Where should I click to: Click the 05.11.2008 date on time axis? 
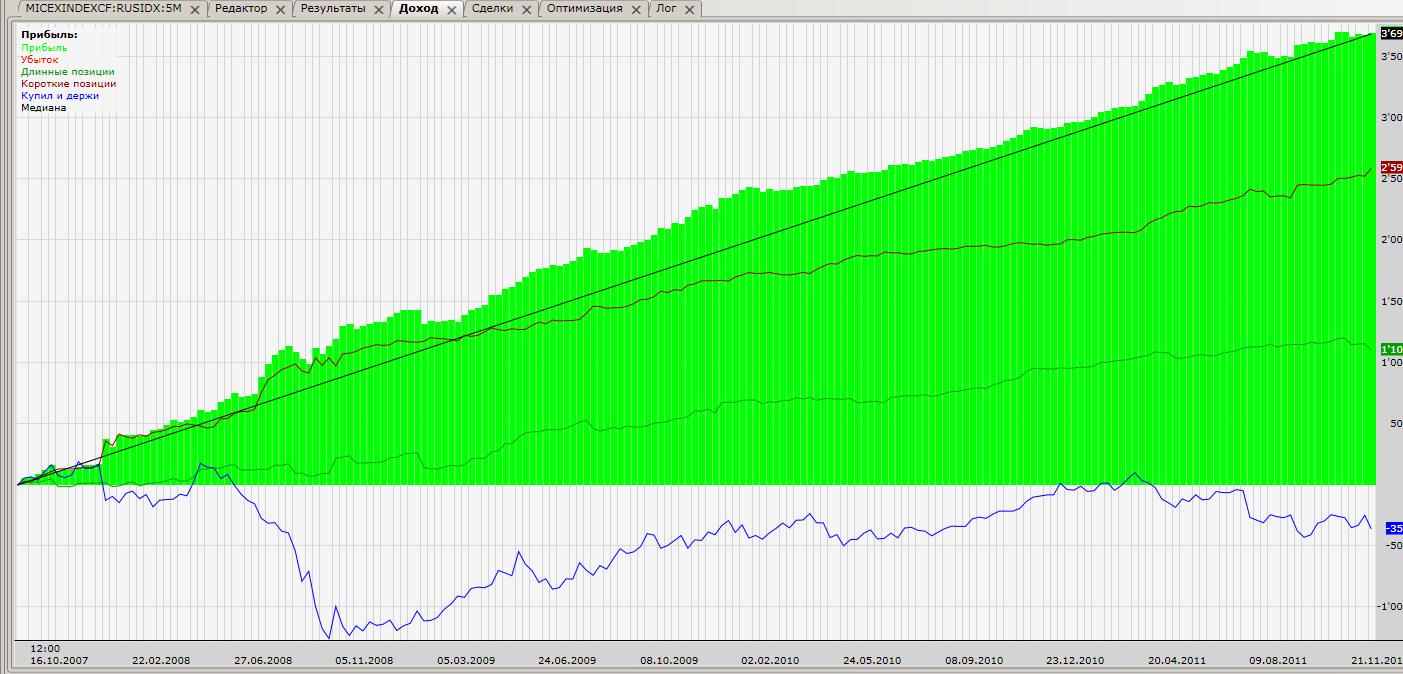[365, 661]
